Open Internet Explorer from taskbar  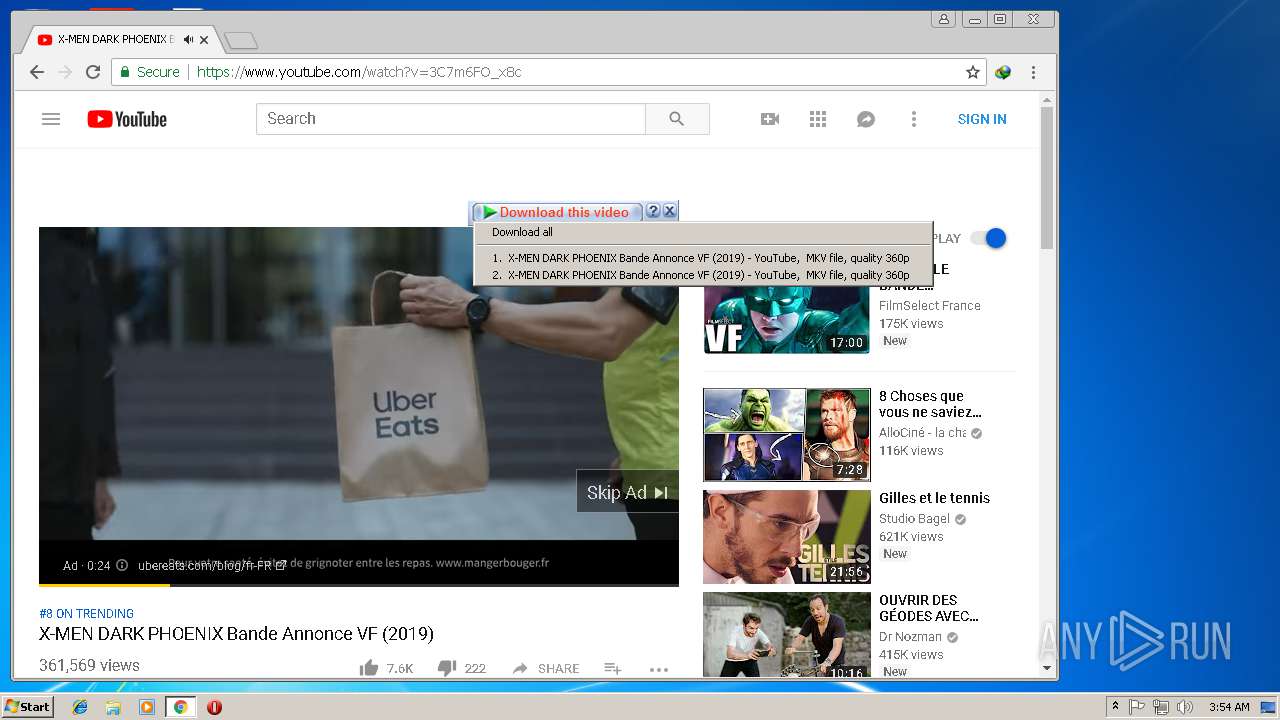pyautogui.click(x=80, y=707)
